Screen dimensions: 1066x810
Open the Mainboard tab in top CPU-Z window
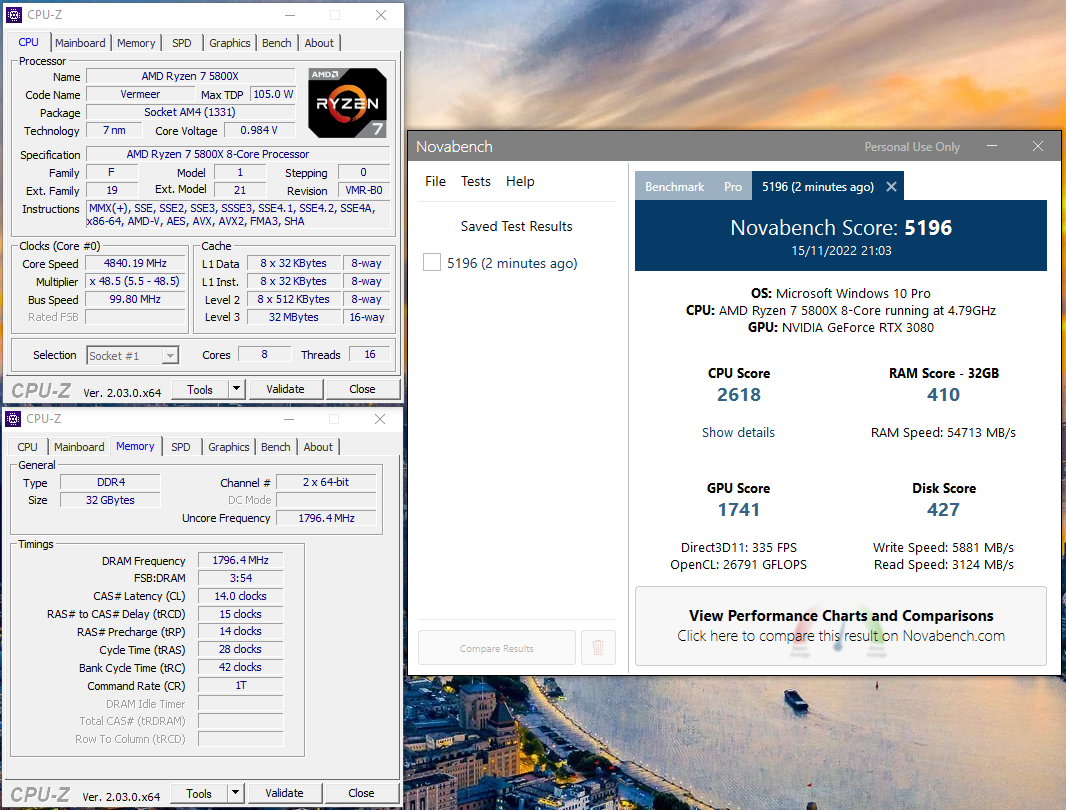click(80, 43)
